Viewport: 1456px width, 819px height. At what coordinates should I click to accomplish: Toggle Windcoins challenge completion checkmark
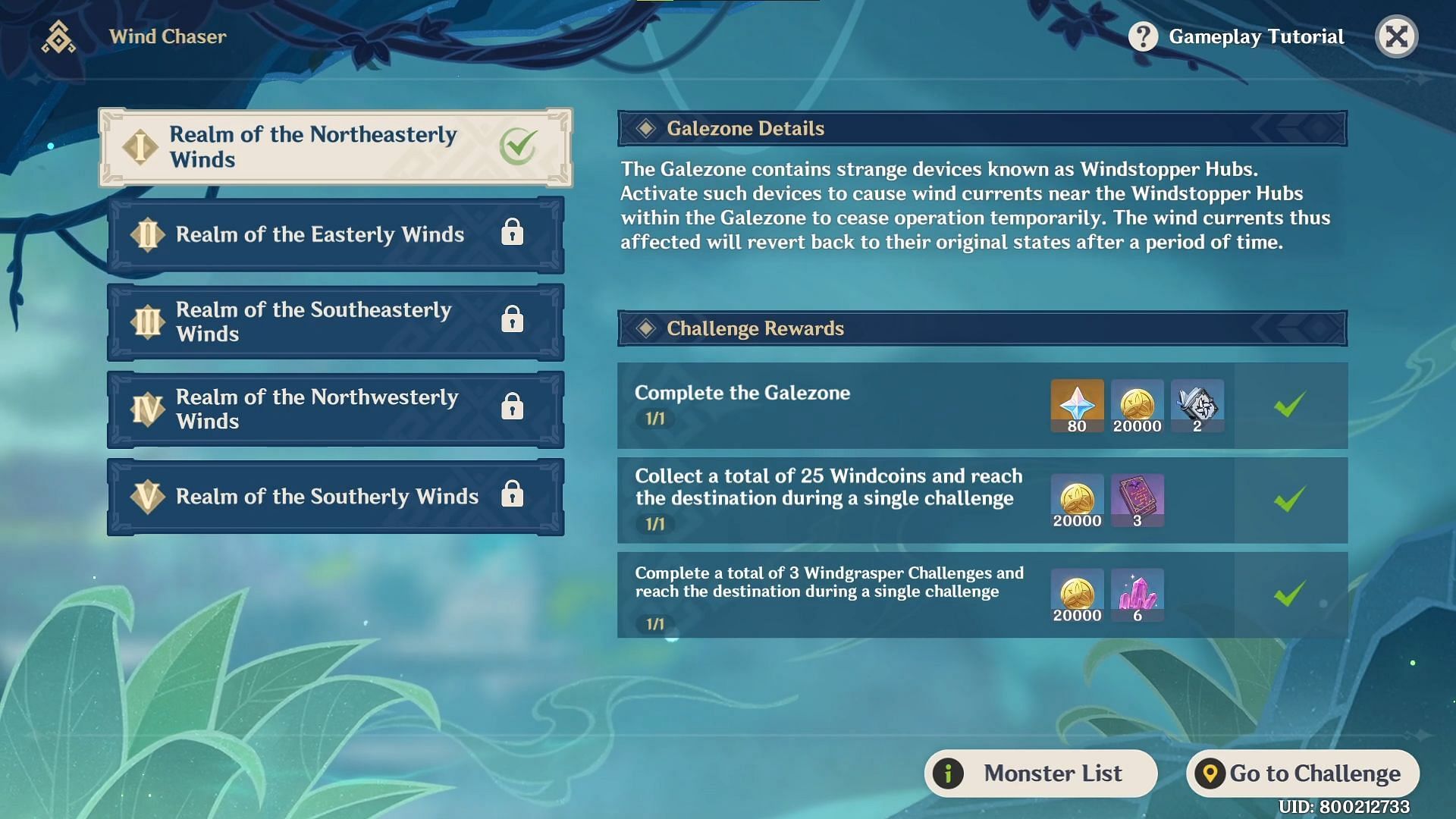(1290, 499)
